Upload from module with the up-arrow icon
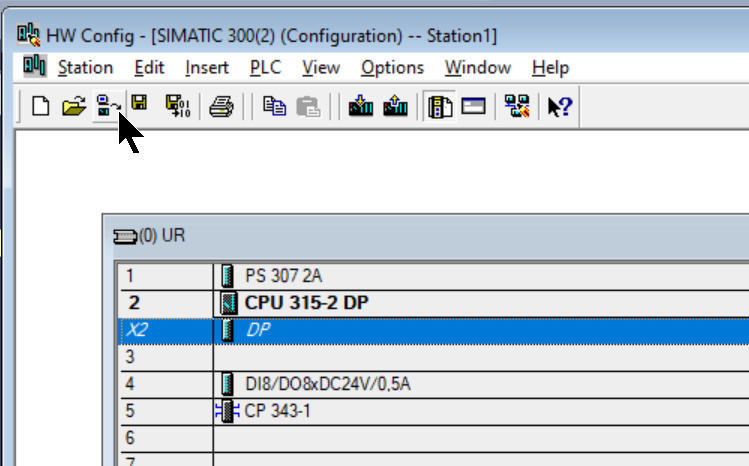Viewport: 749px width, 466px height. click(x=395, y=106)
